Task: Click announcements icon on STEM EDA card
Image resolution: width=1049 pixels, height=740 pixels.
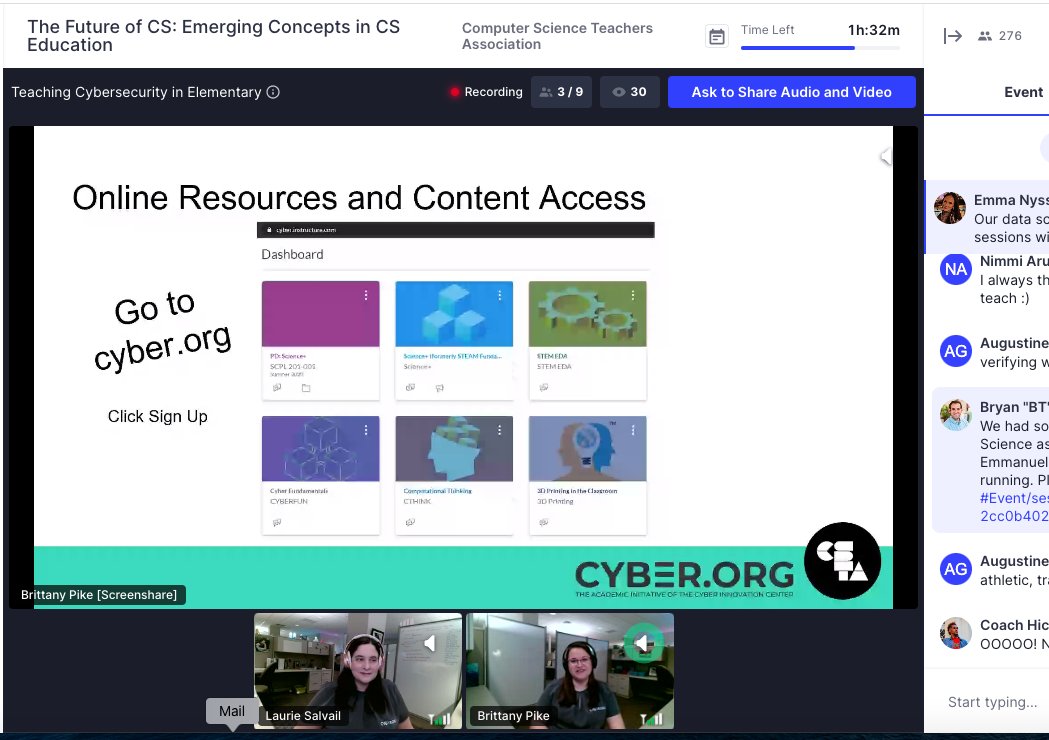Action: [x=544, y=387]
